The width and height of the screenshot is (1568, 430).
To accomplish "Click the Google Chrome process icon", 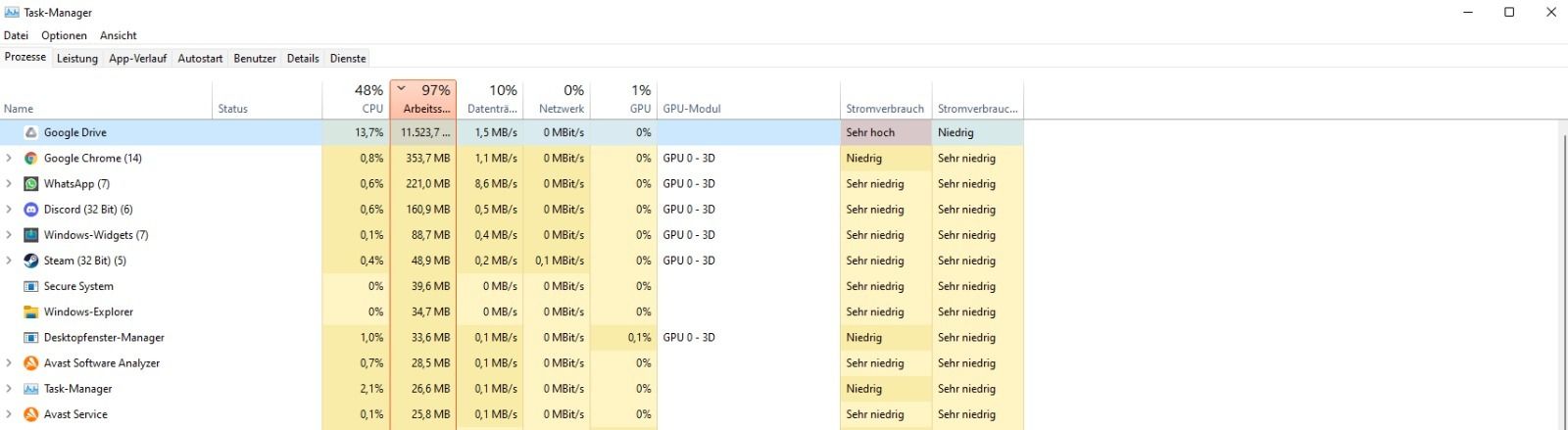I will coord(31,158).
